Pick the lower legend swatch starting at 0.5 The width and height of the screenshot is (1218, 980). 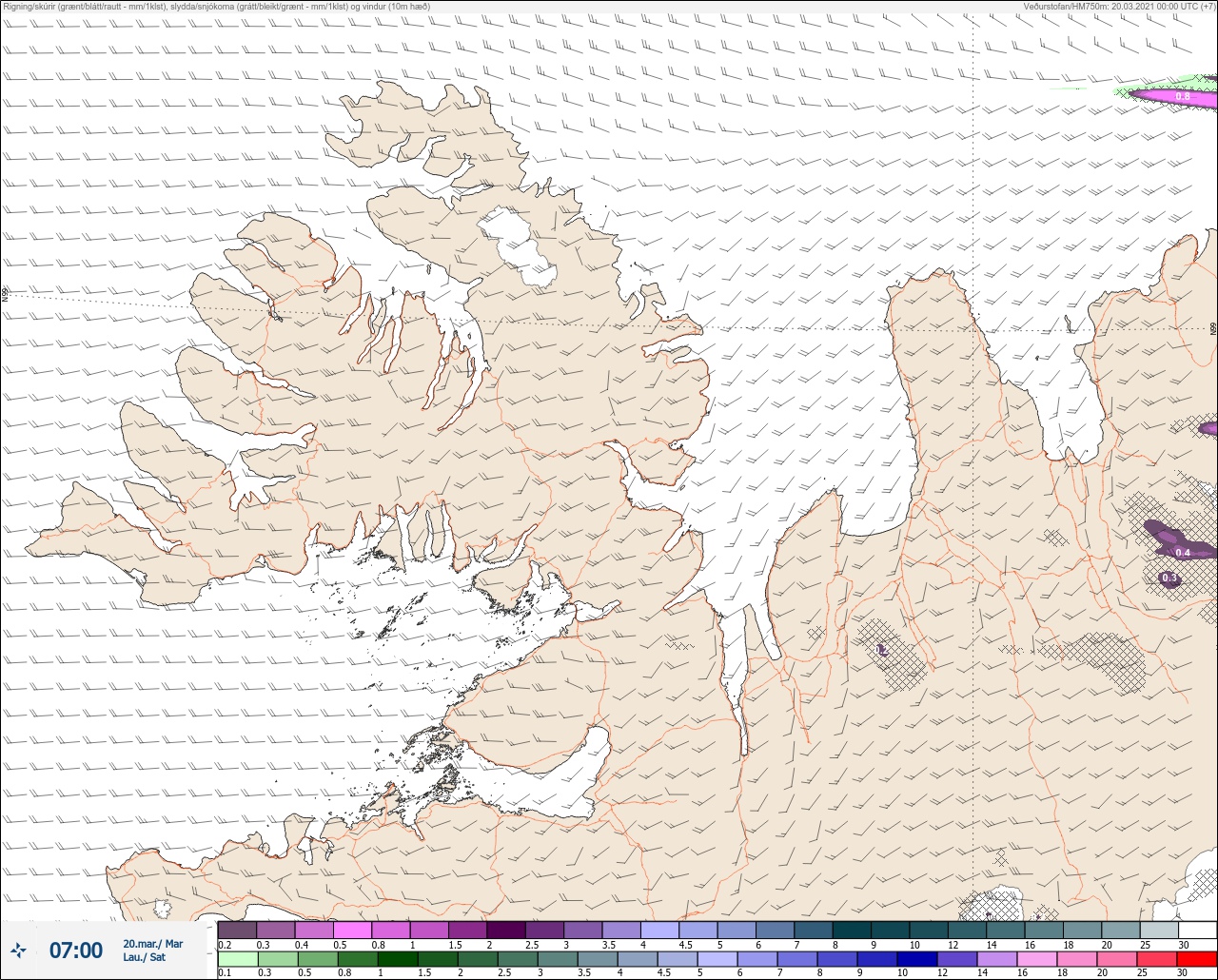coord(318,959)
